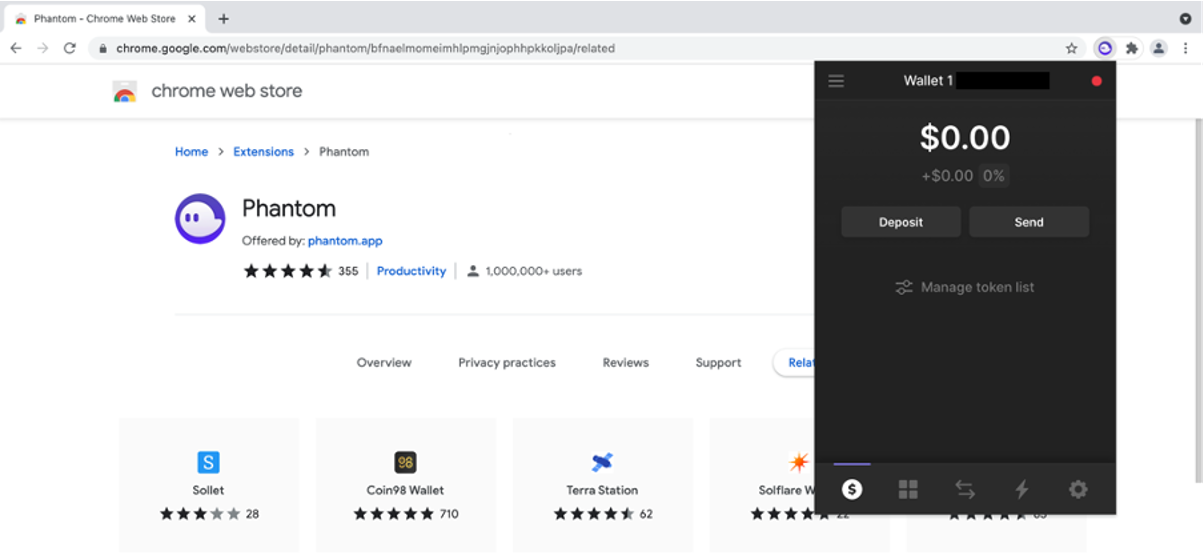The height and width of the screenshot is (560, 1204).
Task: Switch to the Privacy practices tab
Action: pos(506,363)
